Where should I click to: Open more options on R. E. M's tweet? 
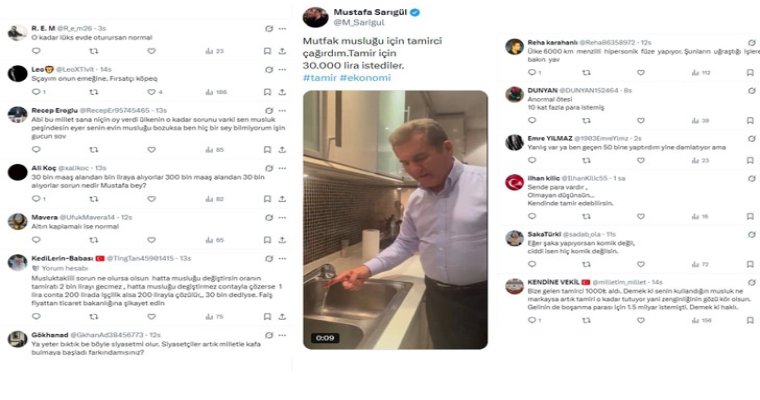tap(282, 29)
